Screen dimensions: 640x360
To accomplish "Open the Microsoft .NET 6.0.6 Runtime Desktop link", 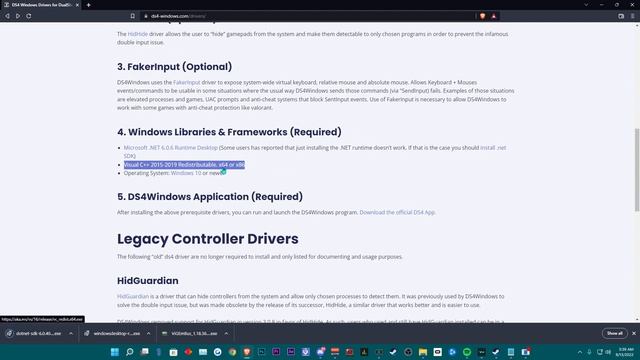I will tap(171, 147).
